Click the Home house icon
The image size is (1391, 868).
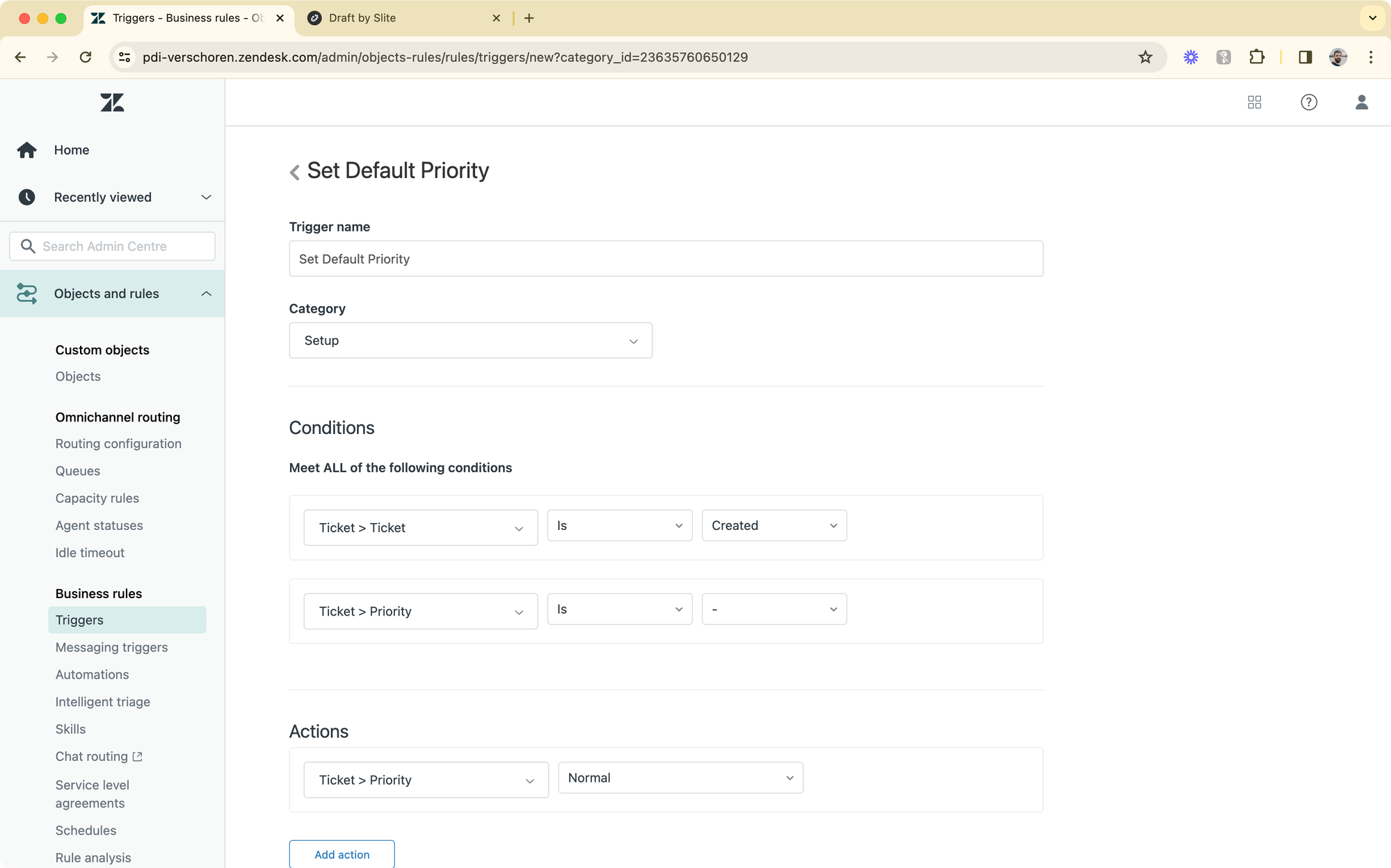(x=27, y=150)
